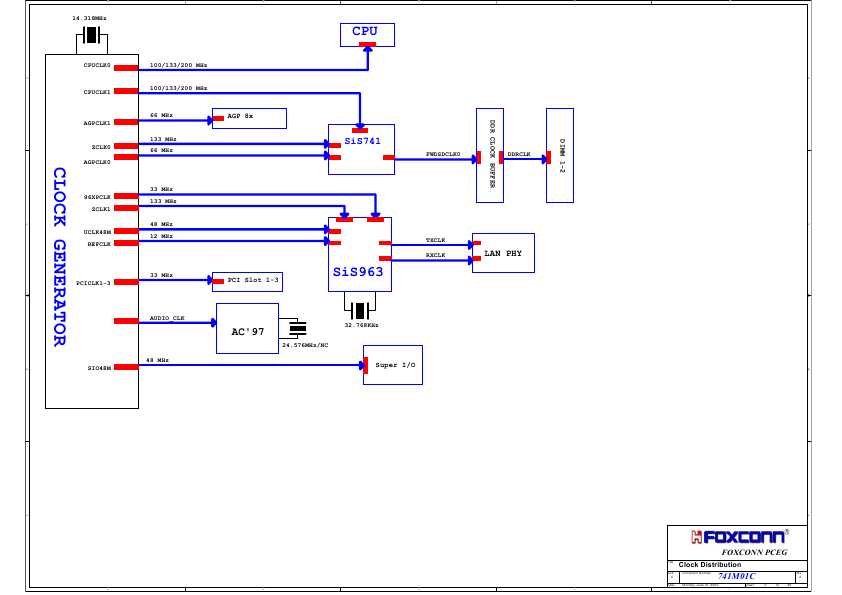
Task: Click the 24.576MHz crystal symbol beside AC'97
Action: click(296, 328)
